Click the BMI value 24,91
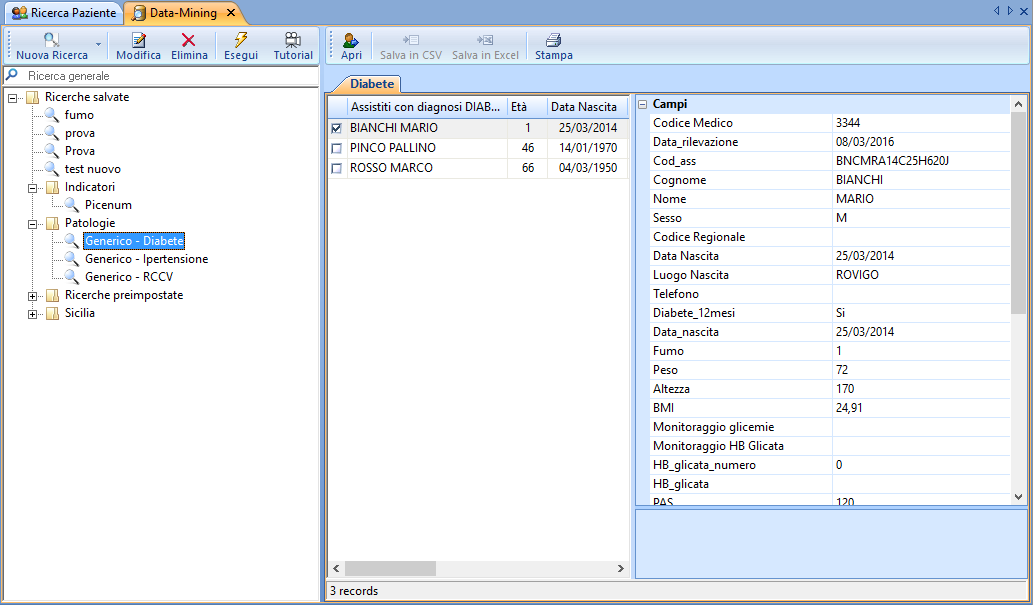Viewport: 1033px width, 605px height. 849,408
